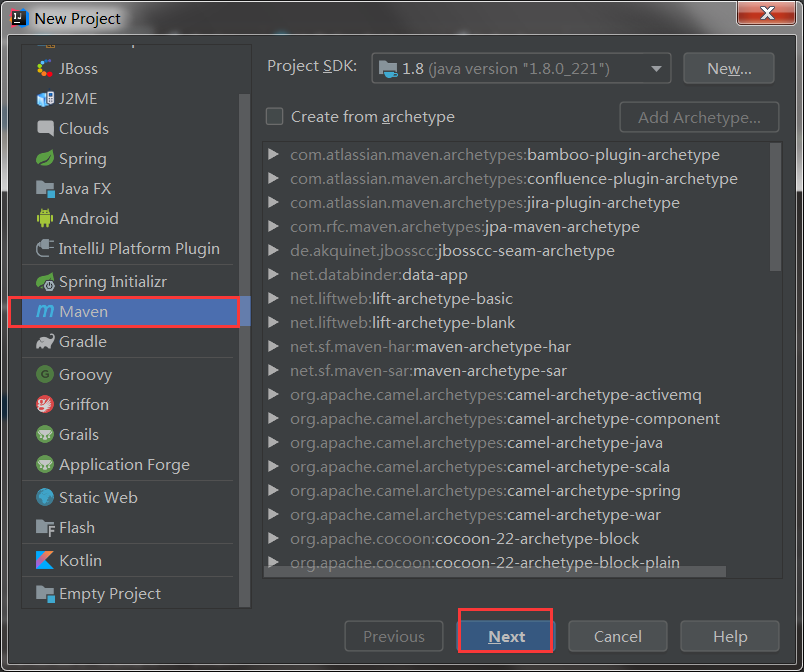Image resolution: width=804 pixels, height=672 pixels.
Task: Enable Create from archetype checkbox
Action: tap(274, 116)
